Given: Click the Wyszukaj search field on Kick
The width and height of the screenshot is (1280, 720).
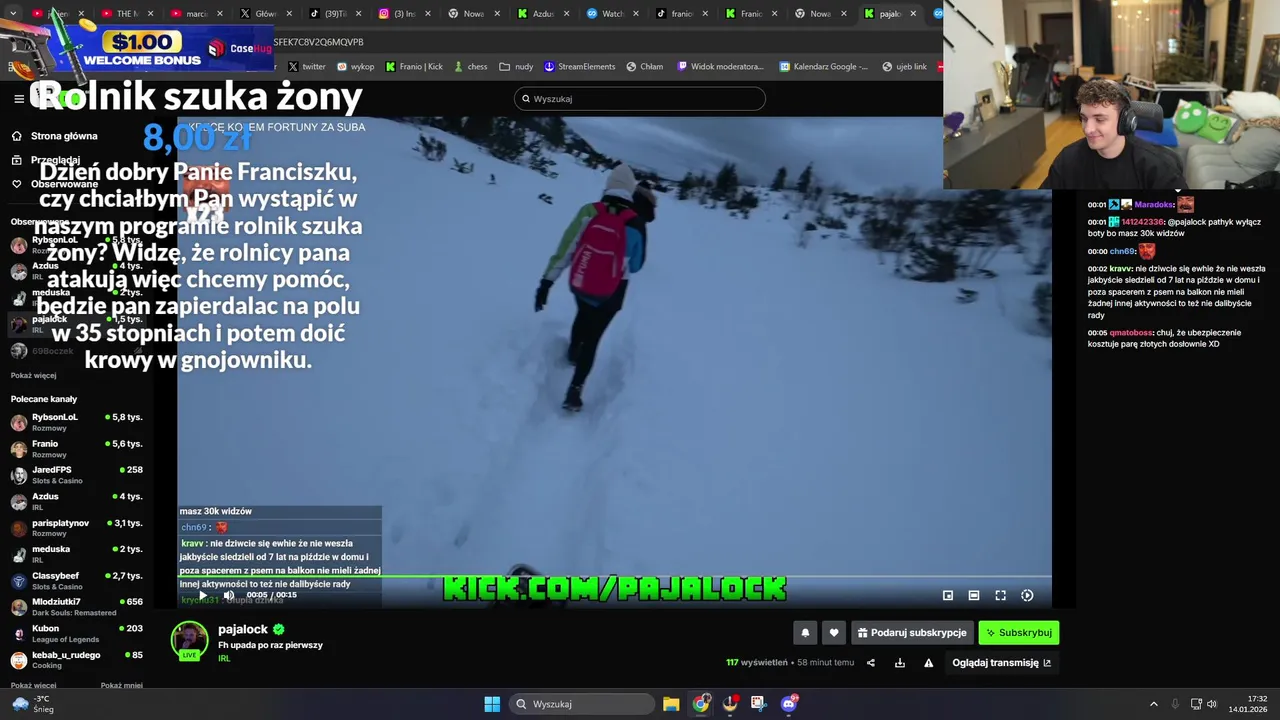Looking at the screenshot, I should pyautogui.click(x=640, y=99).
